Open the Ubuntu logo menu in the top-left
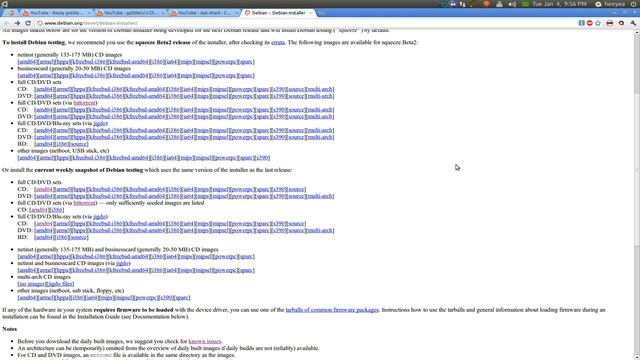This screenshot has height=360, width=640. 4,4
